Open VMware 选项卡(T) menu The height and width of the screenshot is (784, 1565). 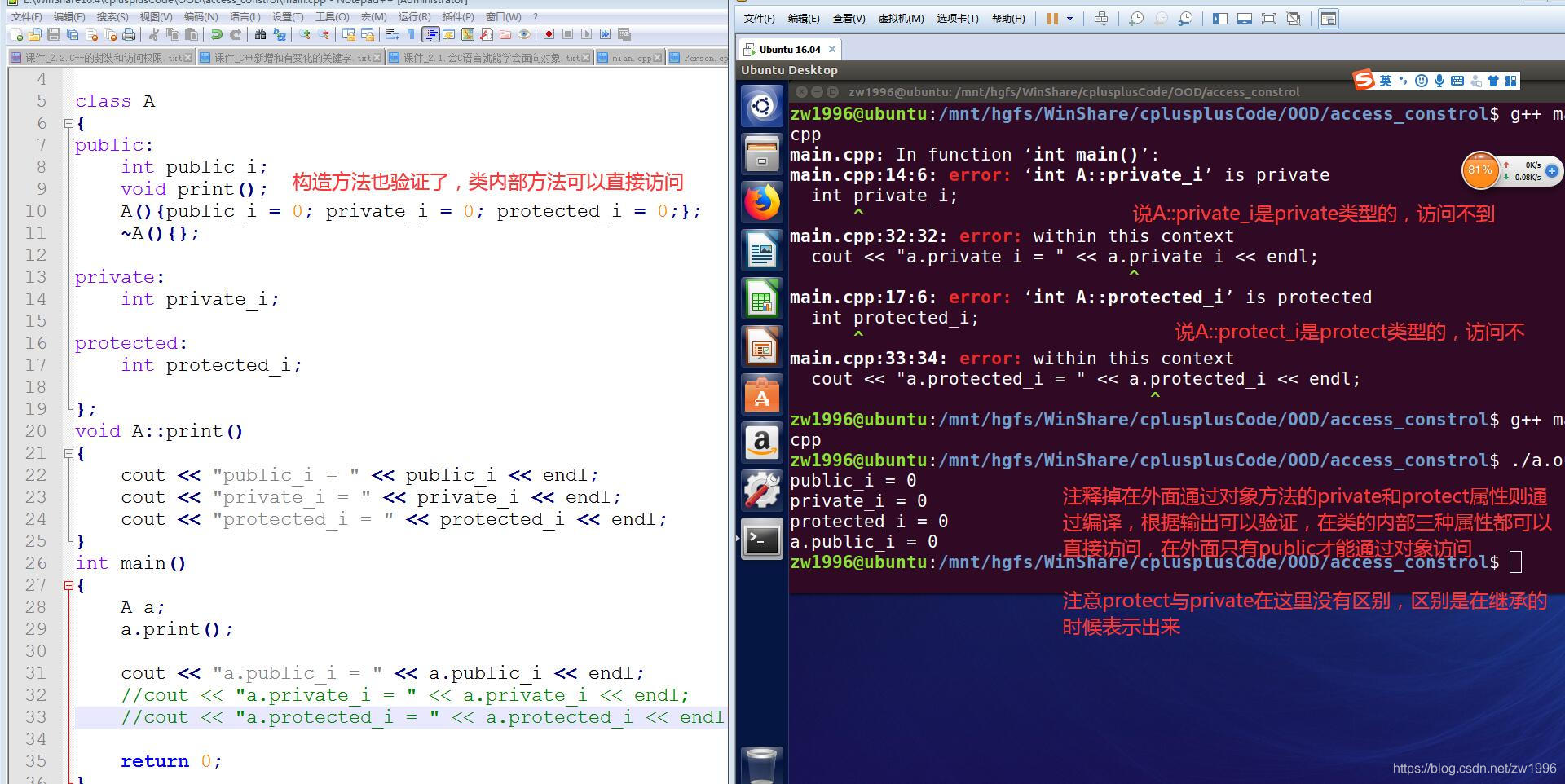pos(958,19)
